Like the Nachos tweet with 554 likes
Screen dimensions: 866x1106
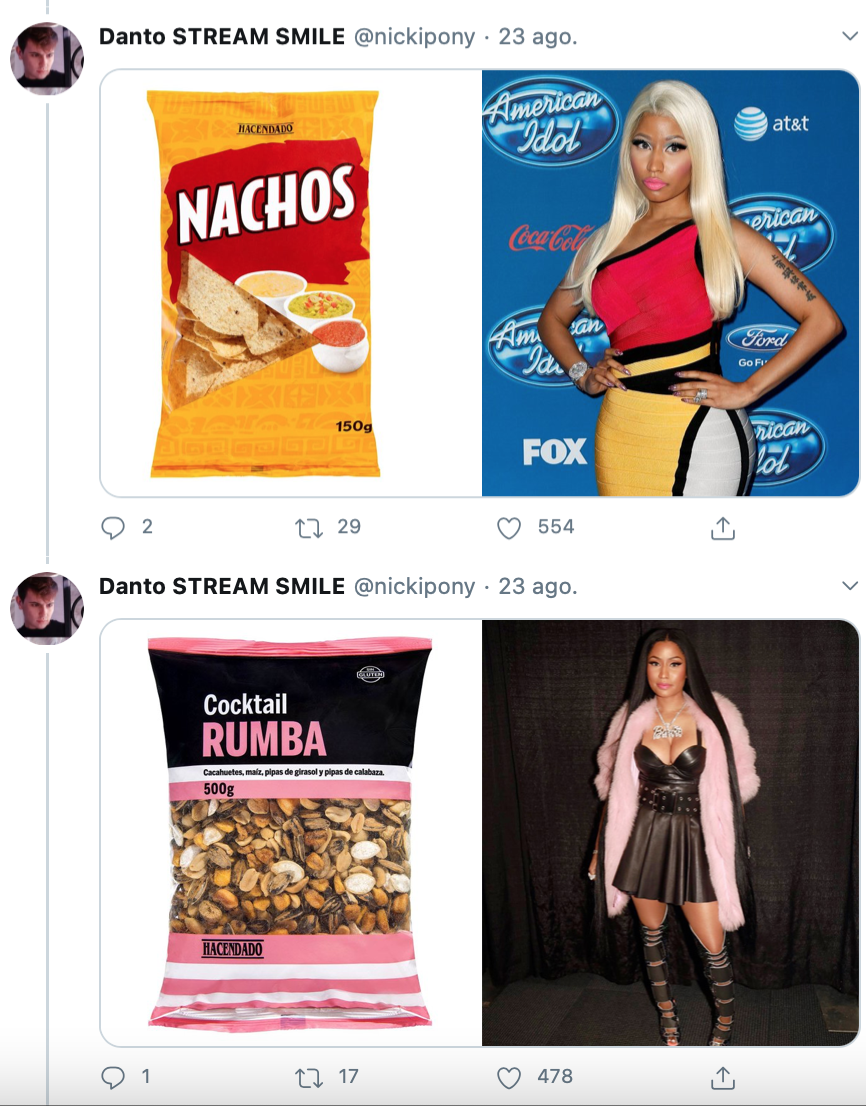(509, 527)
